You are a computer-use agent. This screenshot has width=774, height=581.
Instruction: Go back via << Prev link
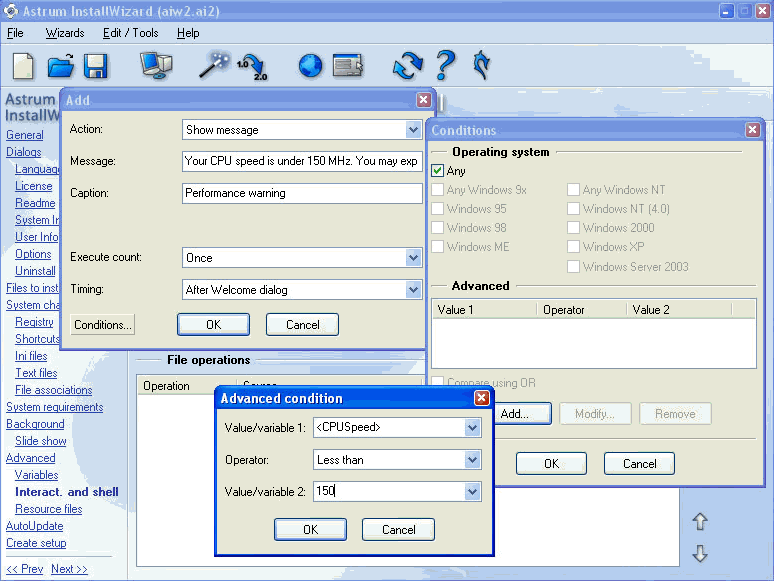coord(25,569)
